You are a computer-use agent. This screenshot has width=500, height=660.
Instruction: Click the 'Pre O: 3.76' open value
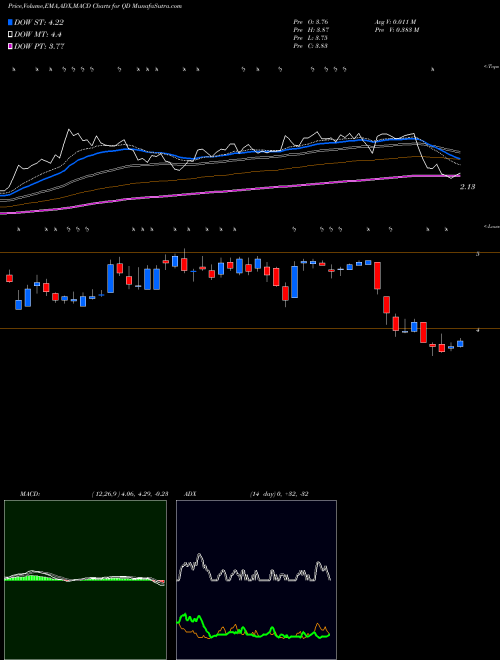tap(311, 22)
